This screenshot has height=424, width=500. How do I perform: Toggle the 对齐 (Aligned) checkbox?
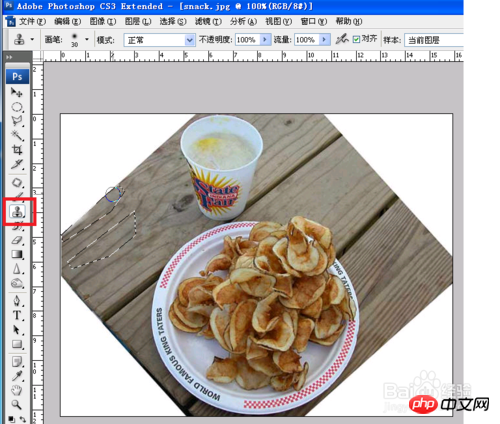point(356,40)
